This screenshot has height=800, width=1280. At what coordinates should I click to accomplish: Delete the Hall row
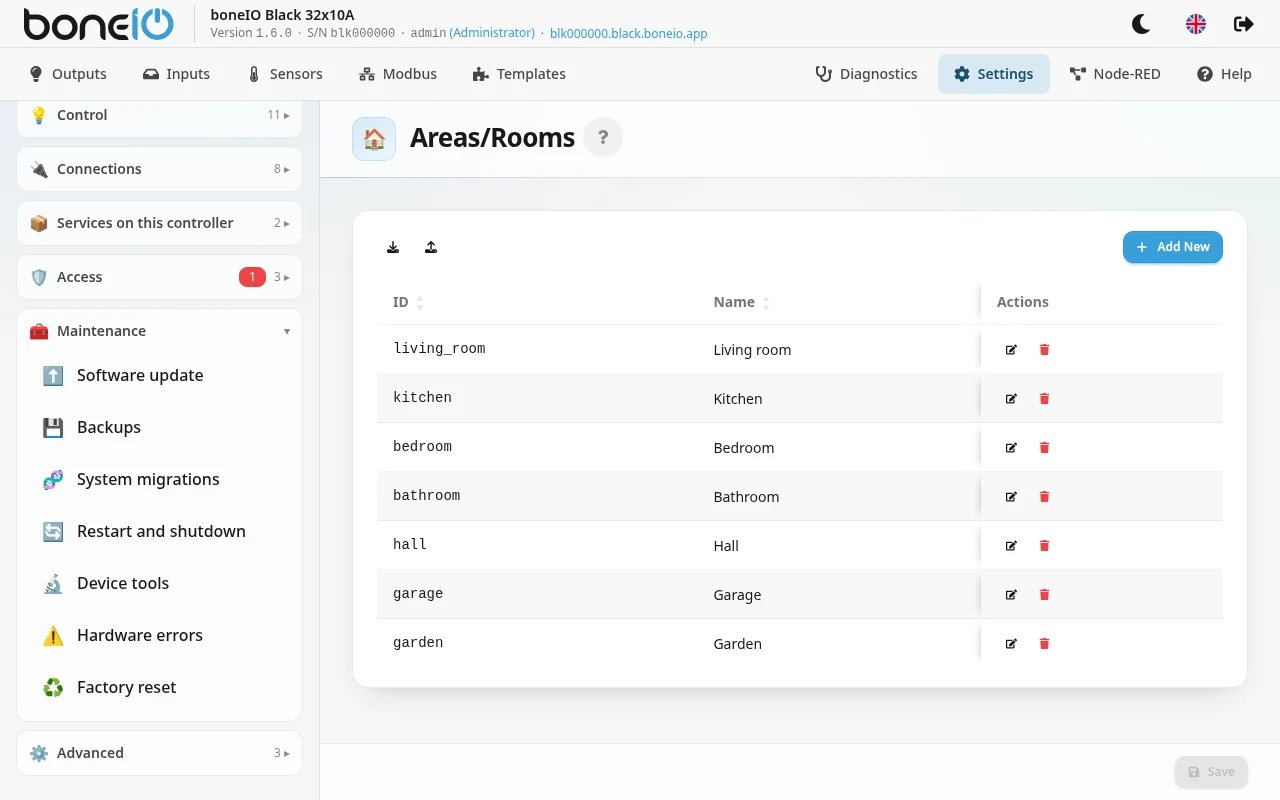(x=1044, y=545)
